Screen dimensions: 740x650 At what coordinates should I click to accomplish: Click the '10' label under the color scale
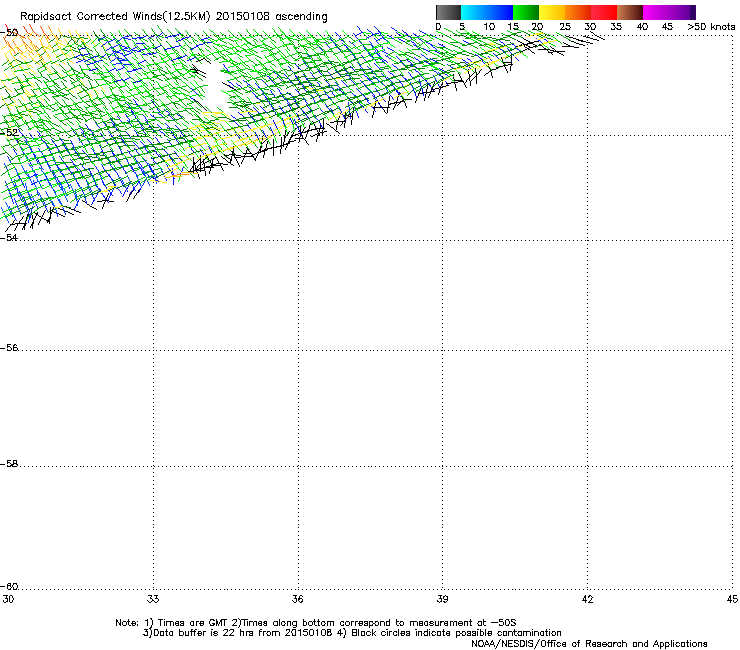click(x=489, y=27)
